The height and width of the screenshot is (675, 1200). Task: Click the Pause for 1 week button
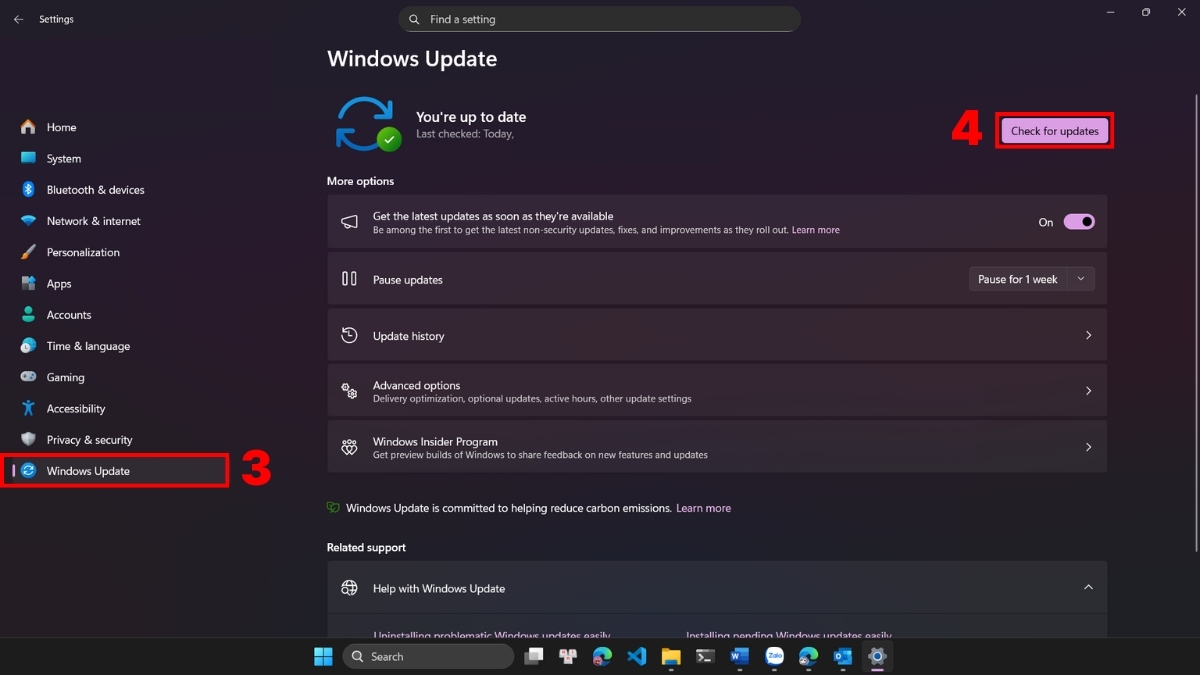1018,279
